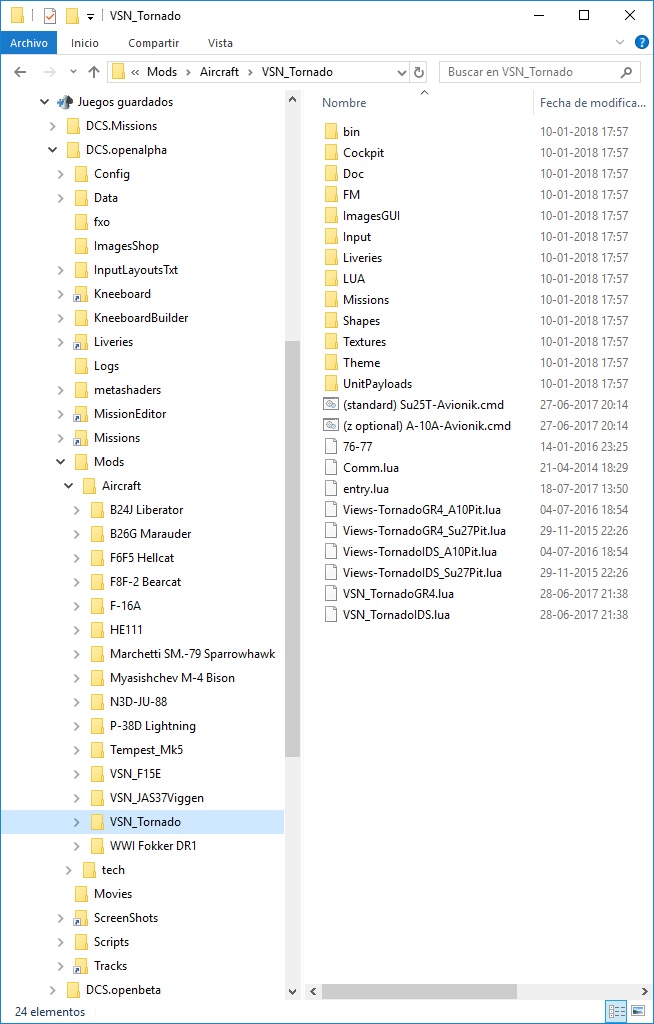The image size is (654, 1024).
Task: Click the New folder quick access icon
Action: [73, 16]
